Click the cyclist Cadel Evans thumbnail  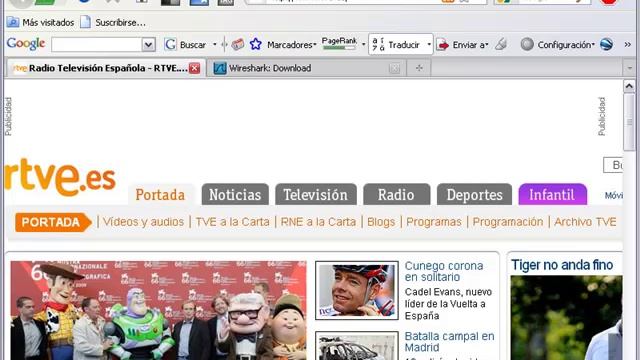tap(357, 290)
